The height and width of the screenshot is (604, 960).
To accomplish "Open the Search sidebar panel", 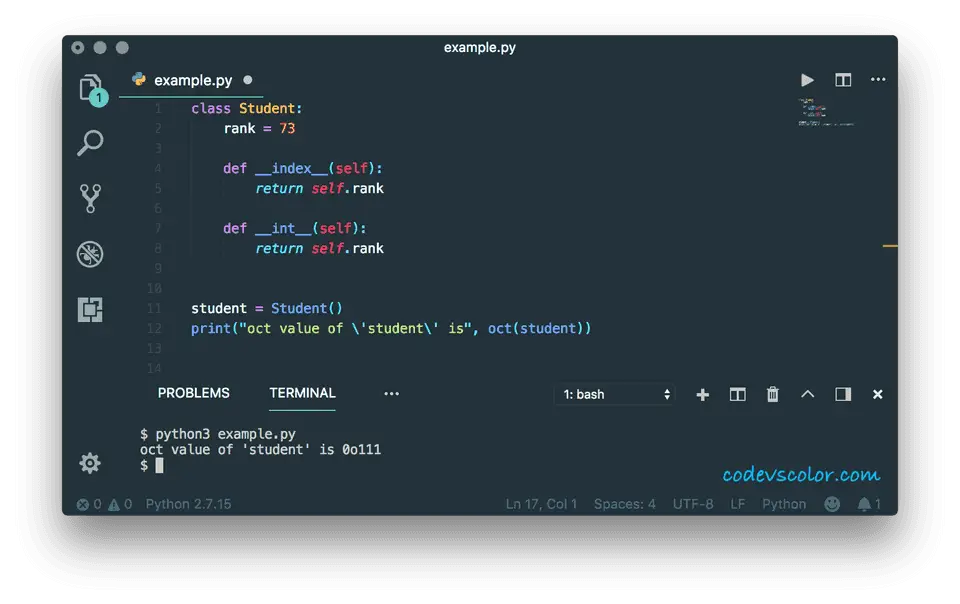I will coord(91,143).
